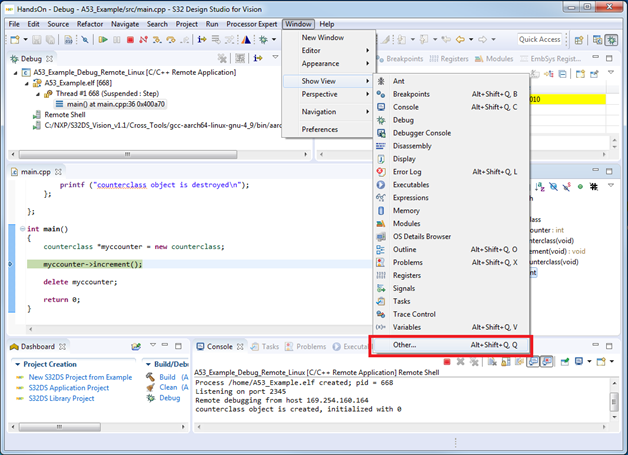Click the Open Perspective icon
The image size is (628, 455).
(579, 40)
